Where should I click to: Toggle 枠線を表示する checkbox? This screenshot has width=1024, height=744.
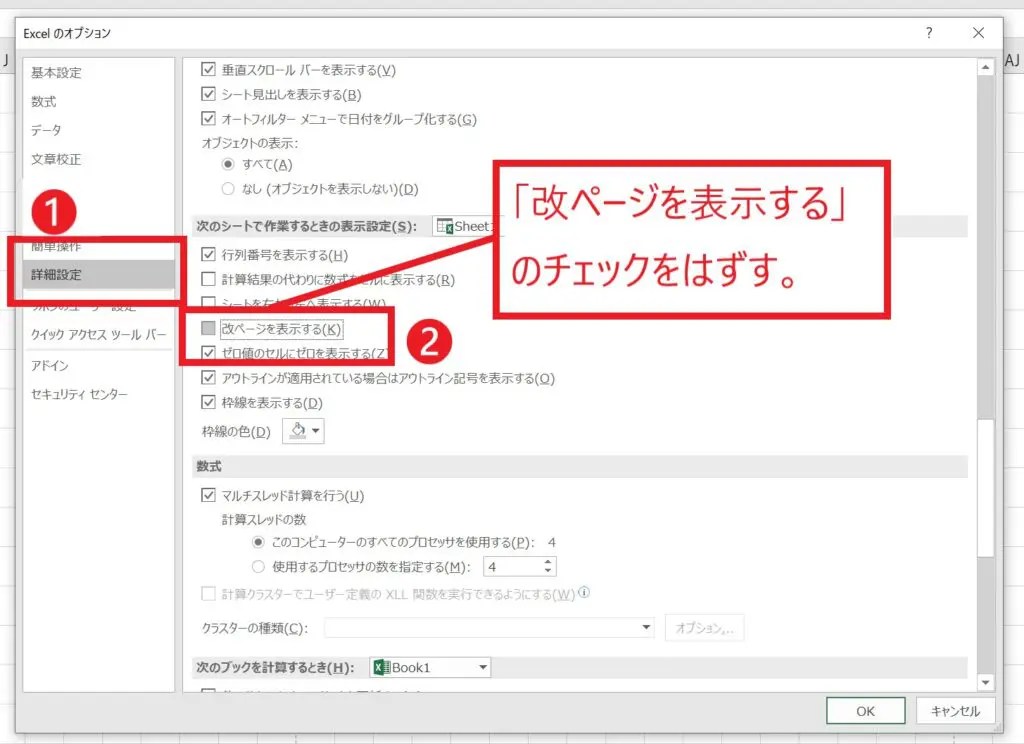pyautogui.click(x=208, y=402)
